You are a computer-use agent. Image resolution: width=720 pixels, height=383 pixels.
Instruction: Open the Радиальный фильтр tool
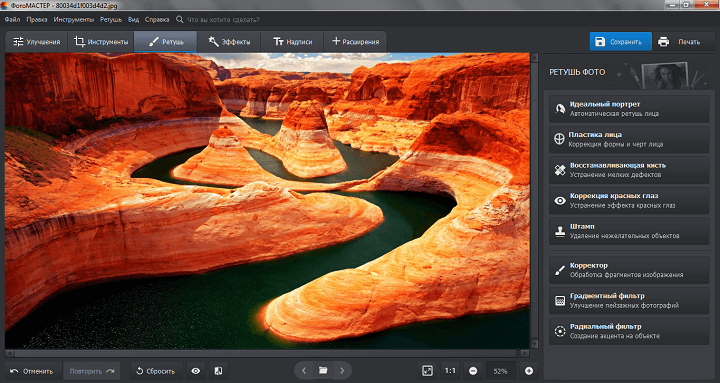(629, 331)
